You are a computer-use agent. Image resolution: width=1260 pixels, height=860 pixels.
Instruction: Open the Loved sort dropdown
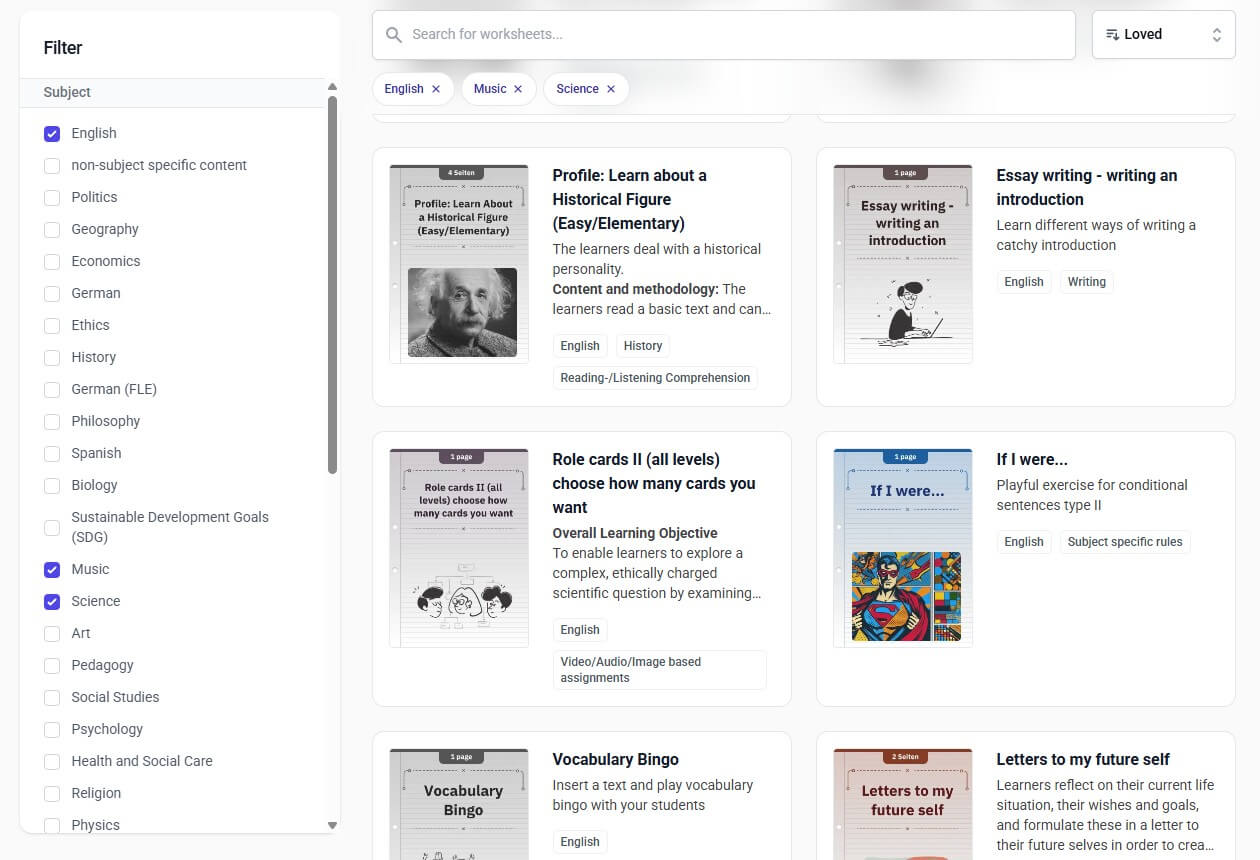coord(1163,35)
